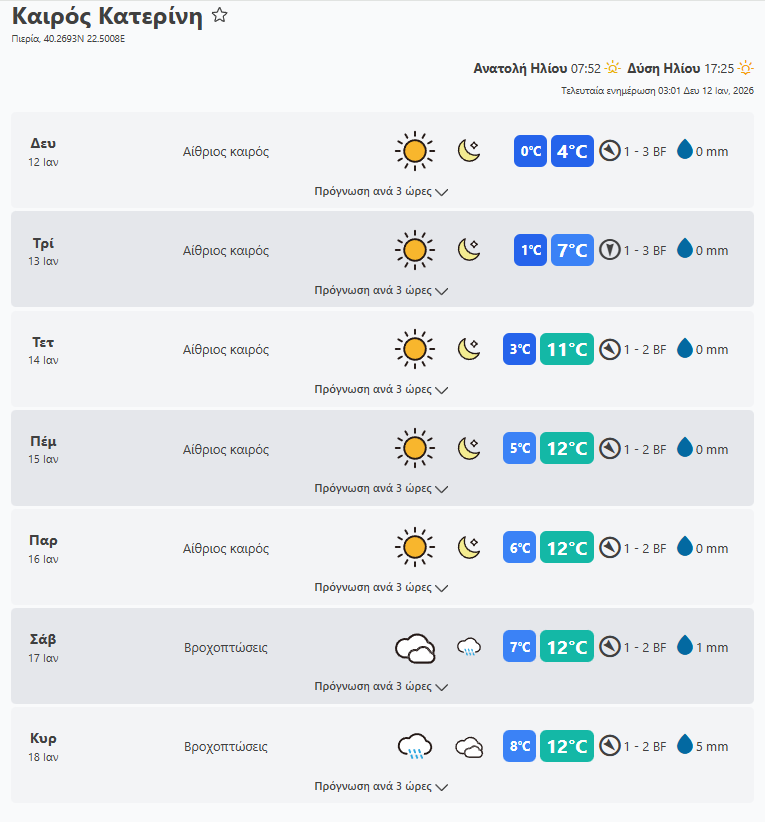This screenshot has width=765, height=822.
Task: Click the 11°C green temperature badge on Wednesday
Action: 566,349
